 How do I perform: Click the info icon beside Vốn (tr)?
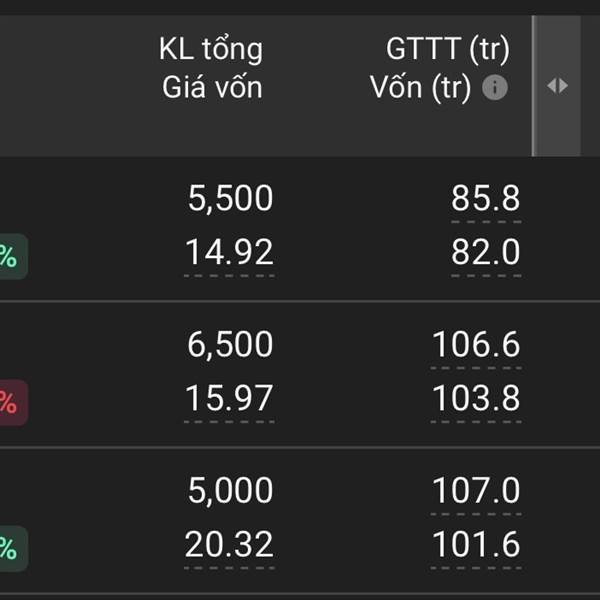(x=495, y=87)
